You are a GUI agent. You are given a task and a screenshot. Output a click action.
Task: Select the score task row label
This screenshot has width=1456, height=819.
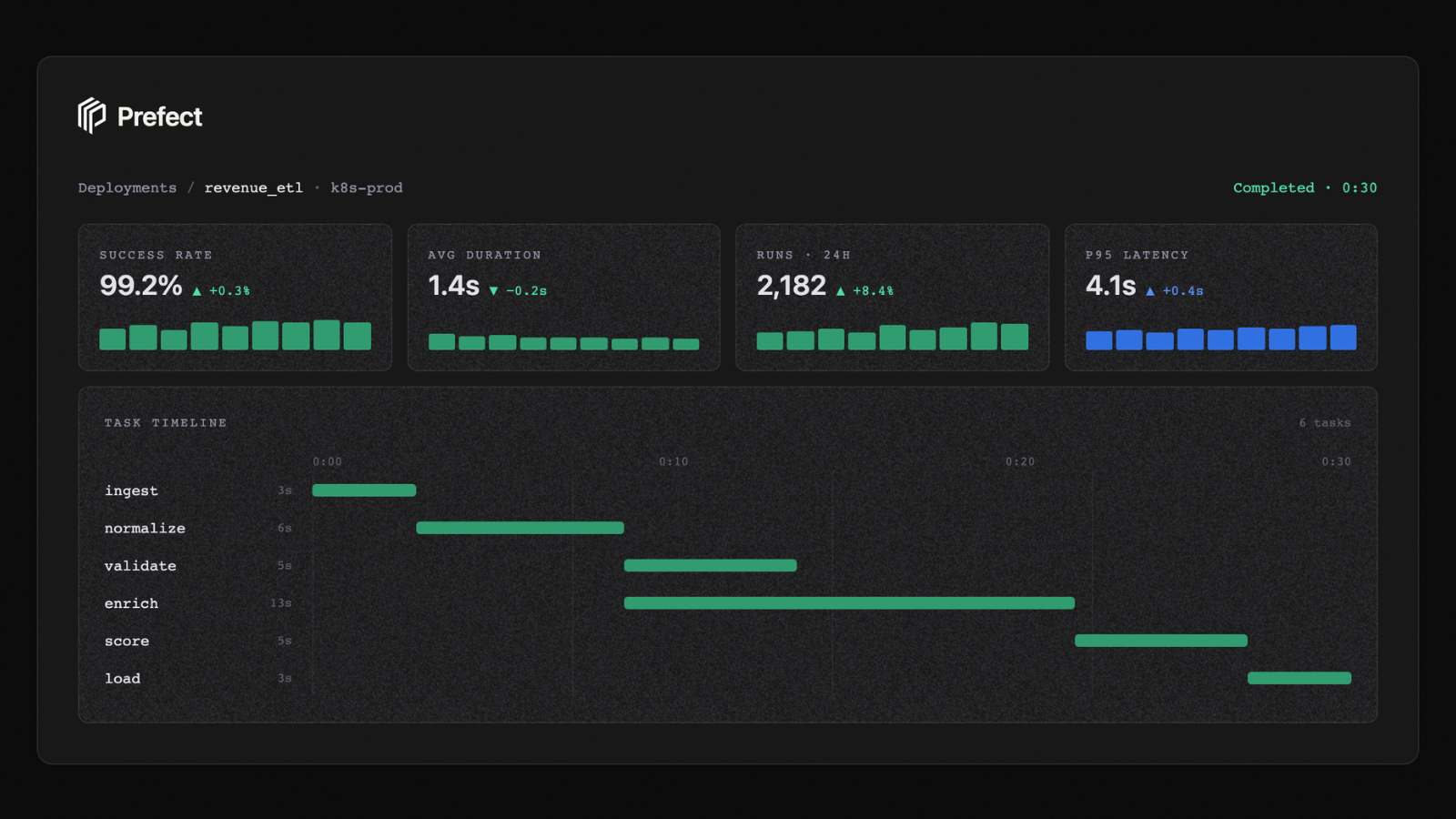(126, 641)
